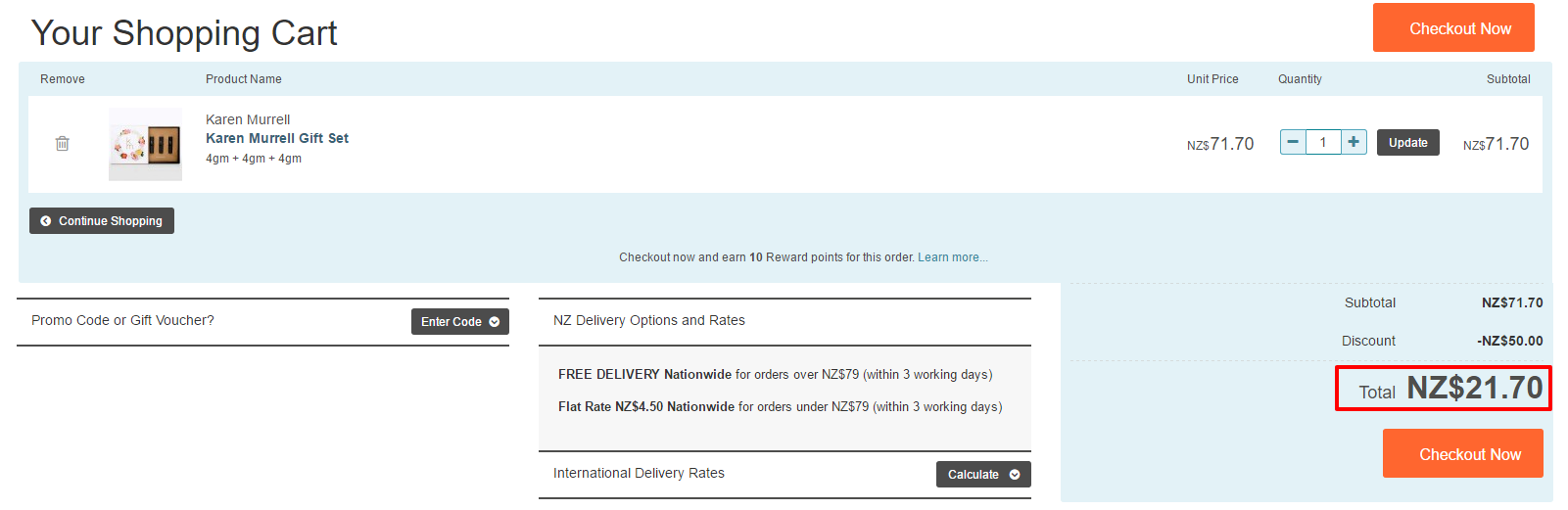1568x510 pixels.
Task: Click the top Checkout Now button
Action: [x=1453, y=27]
